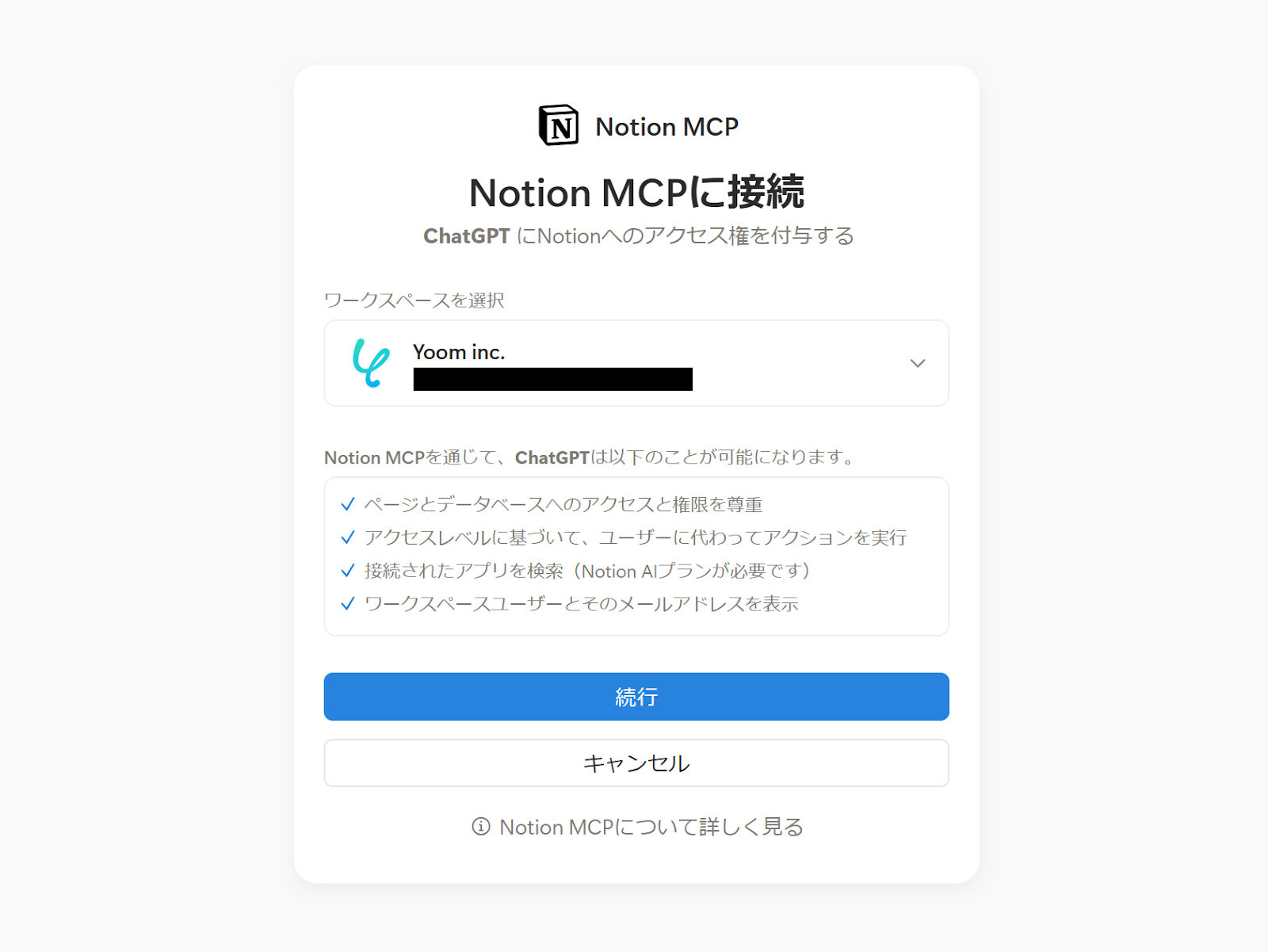Open the Yoom inc. workspace selector
The height and width of the screenshot is (952, 1268).
click(x=636, y=363)
